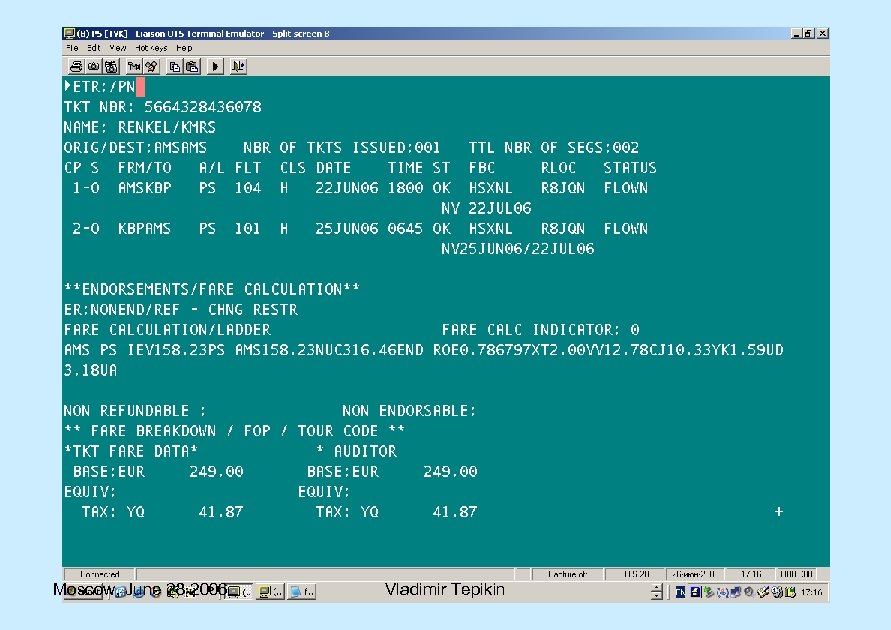Screen dimensions: 891x630
Task: Click the Copy toolbar icon
Action: click(x=174, y=66)
